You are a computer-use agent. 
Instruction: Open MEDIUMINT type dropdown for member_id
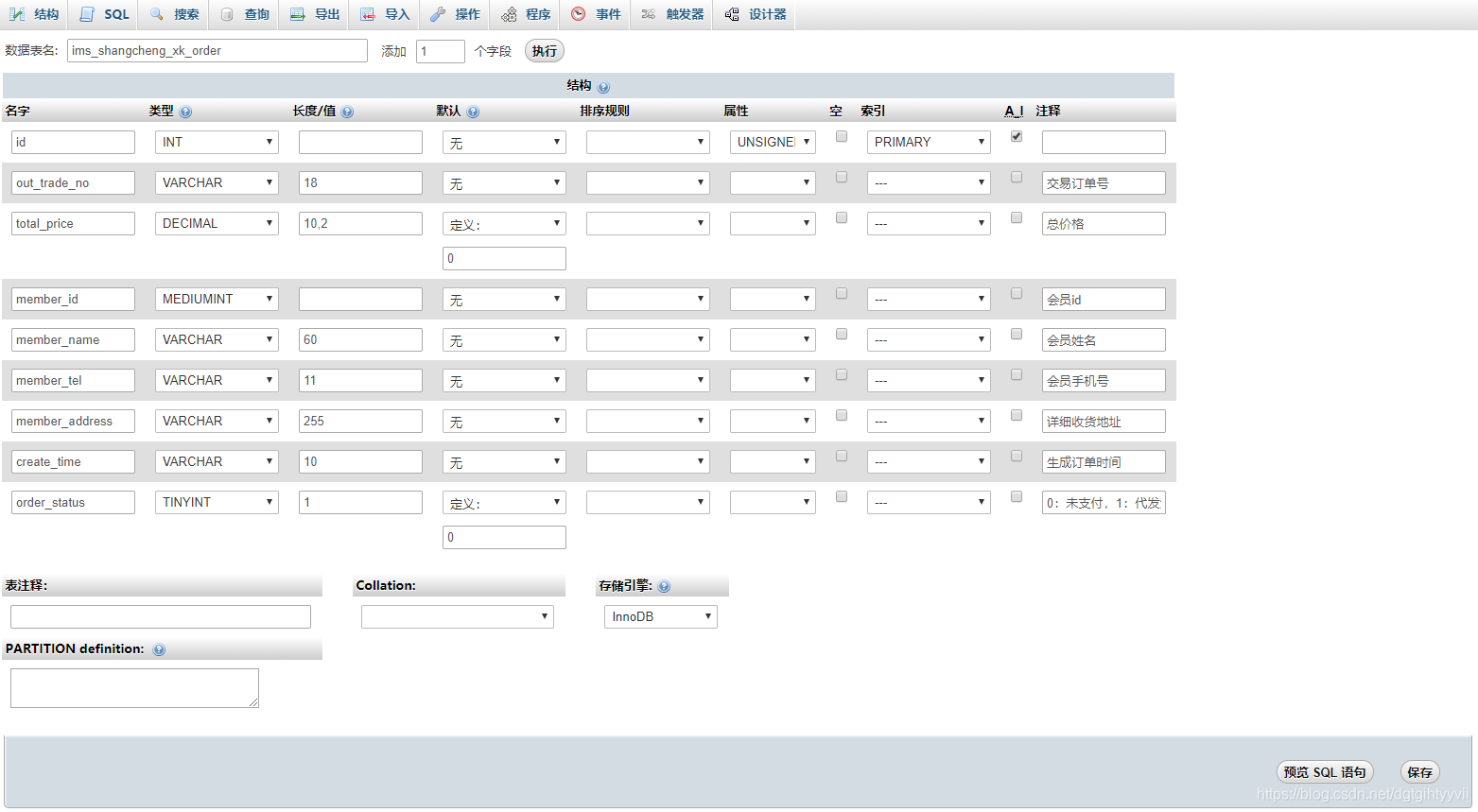217,299
